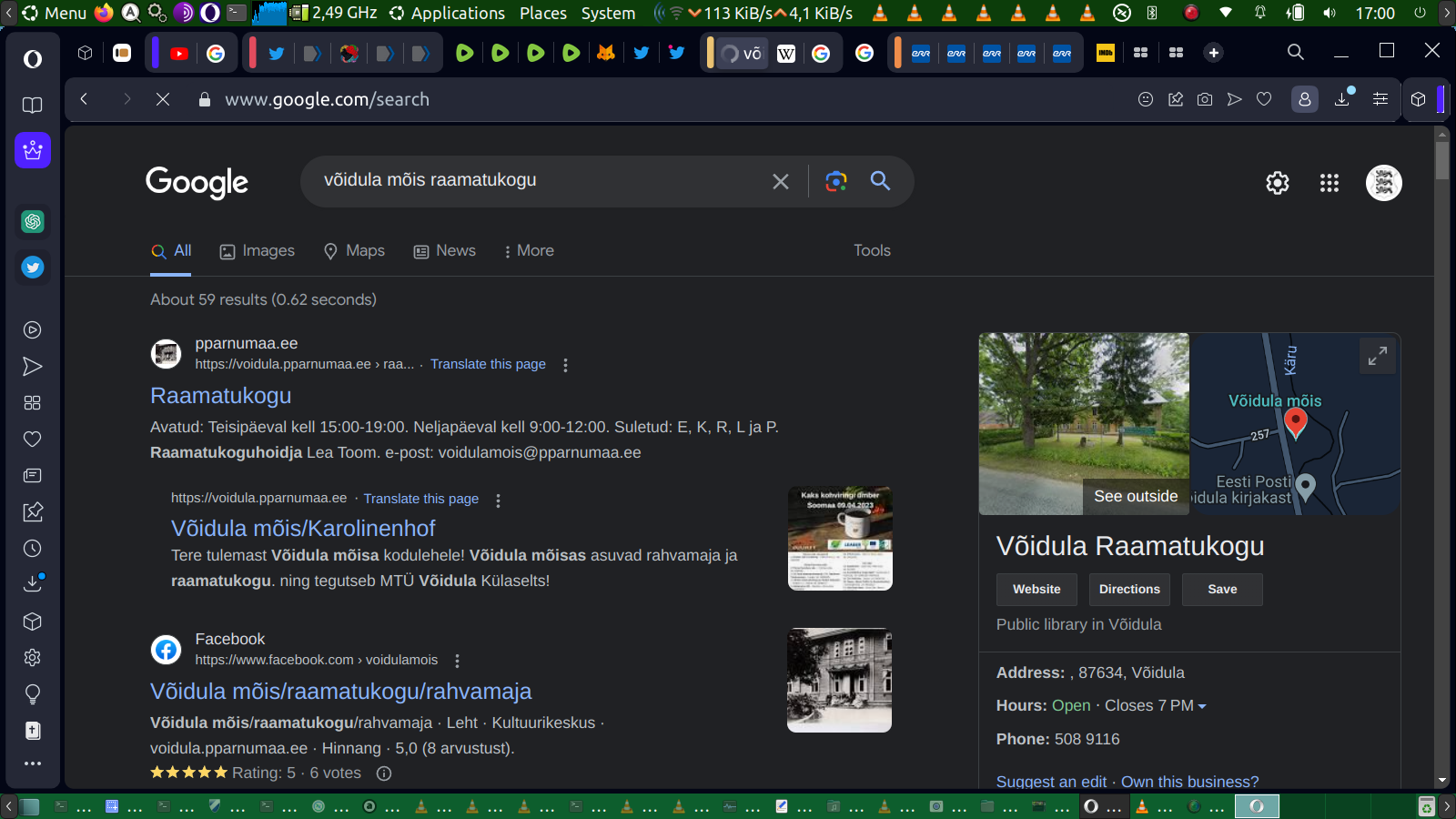Image resolution: width=1456 pixels, height=819 pixels.
Task: Open the sidebar lightbulb tips icon
Action: 33,694
